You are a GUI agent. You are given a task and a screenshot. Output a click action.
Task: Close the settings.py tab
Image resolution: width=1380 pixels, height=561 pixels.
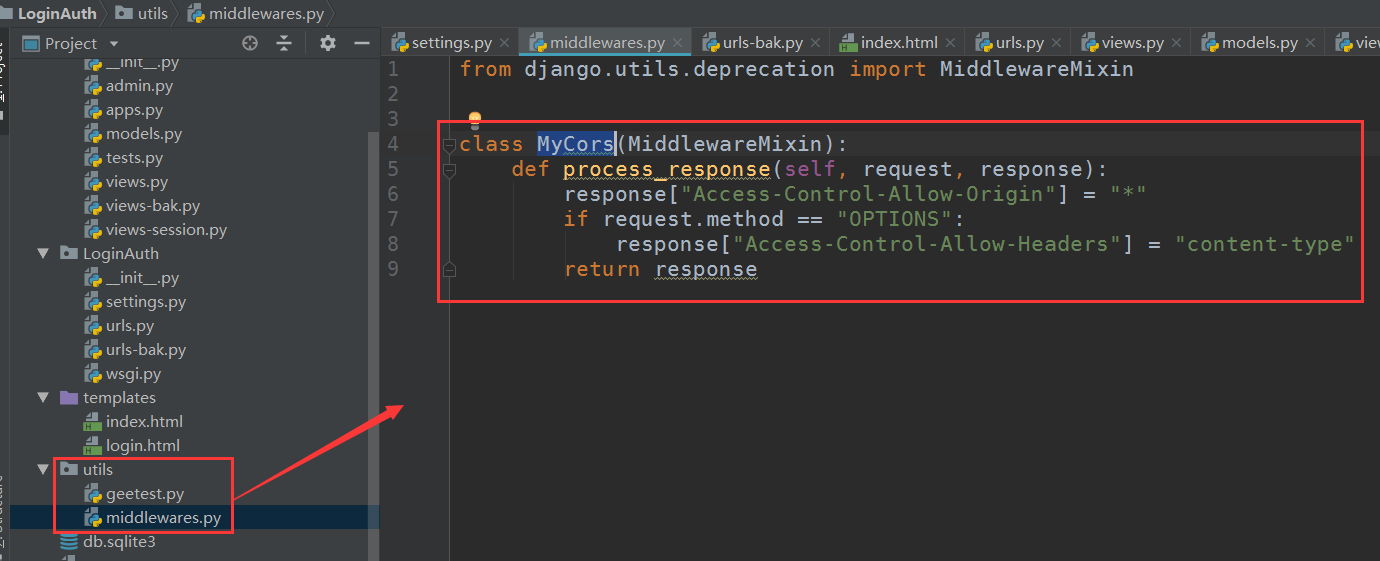tap(504, 43)
